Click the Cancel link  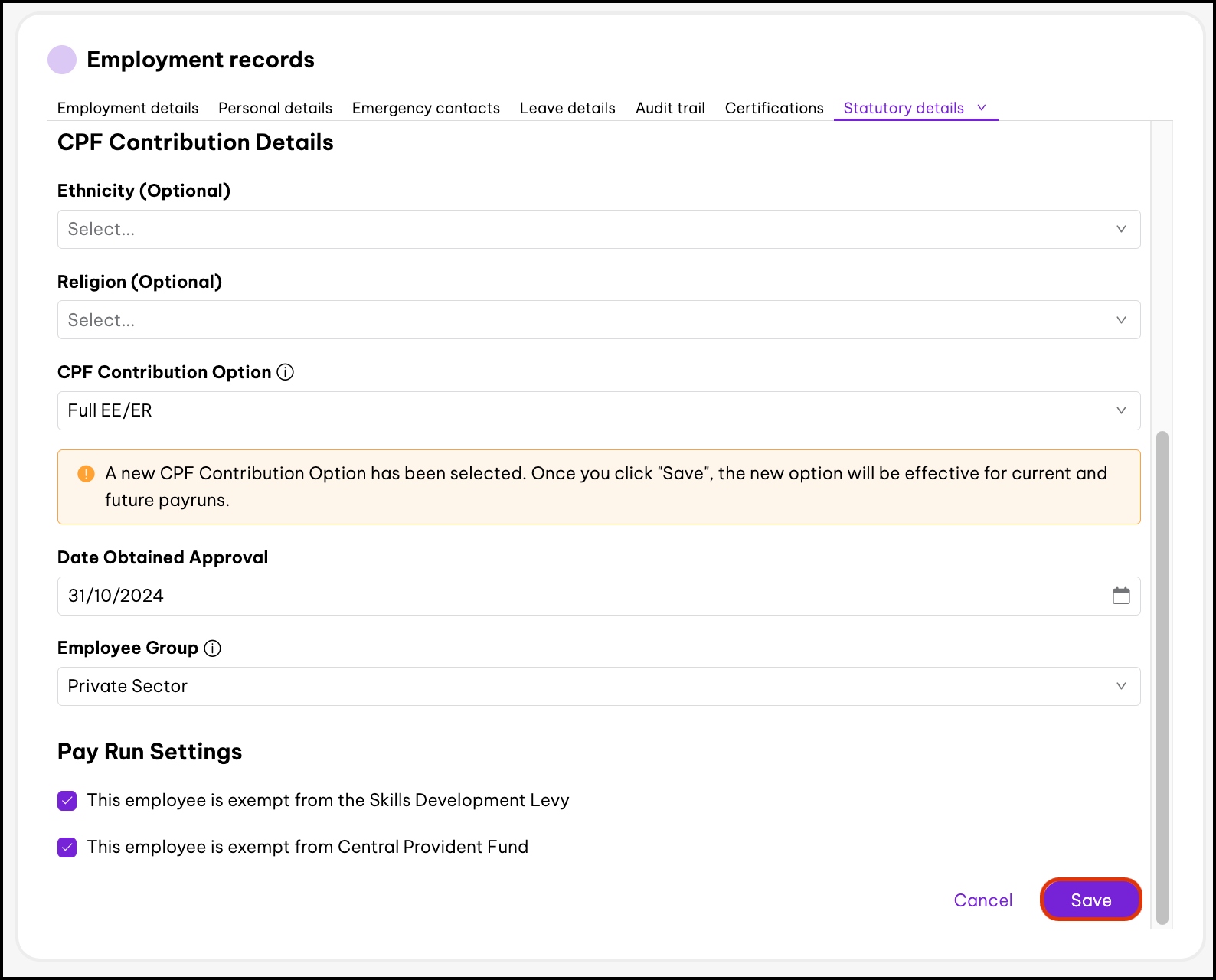pos(982,900)
